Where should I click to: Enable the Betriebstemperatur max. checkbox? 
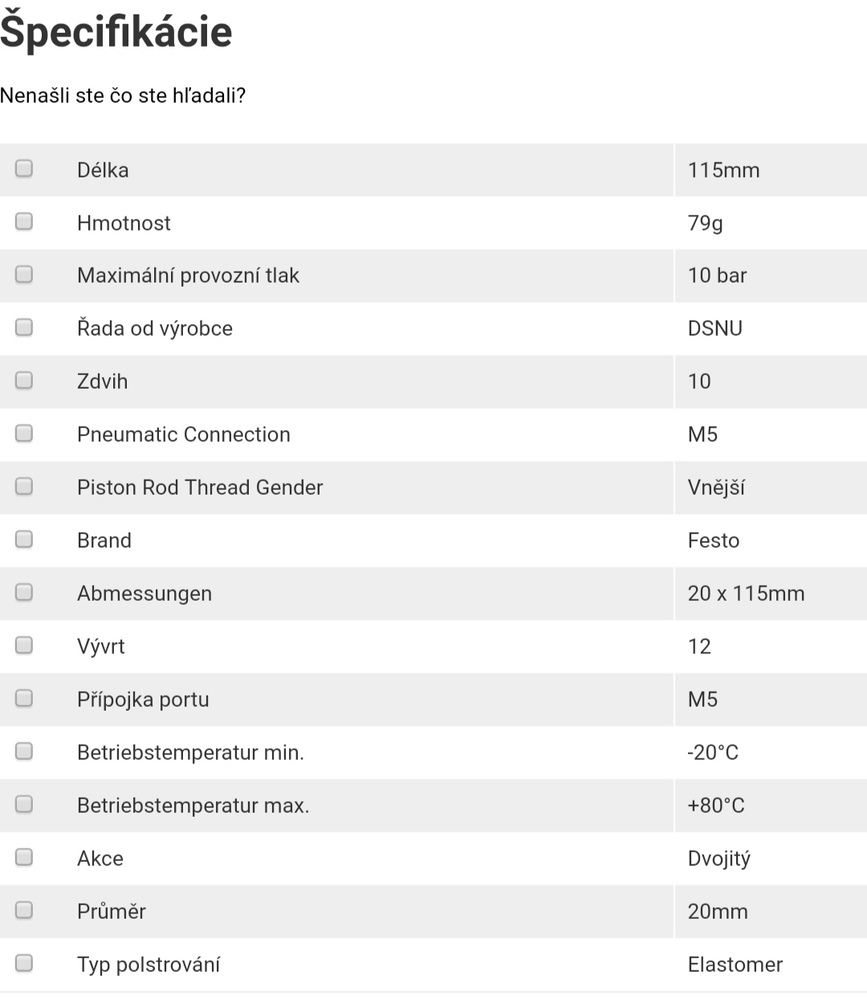(x=24, y=805)
